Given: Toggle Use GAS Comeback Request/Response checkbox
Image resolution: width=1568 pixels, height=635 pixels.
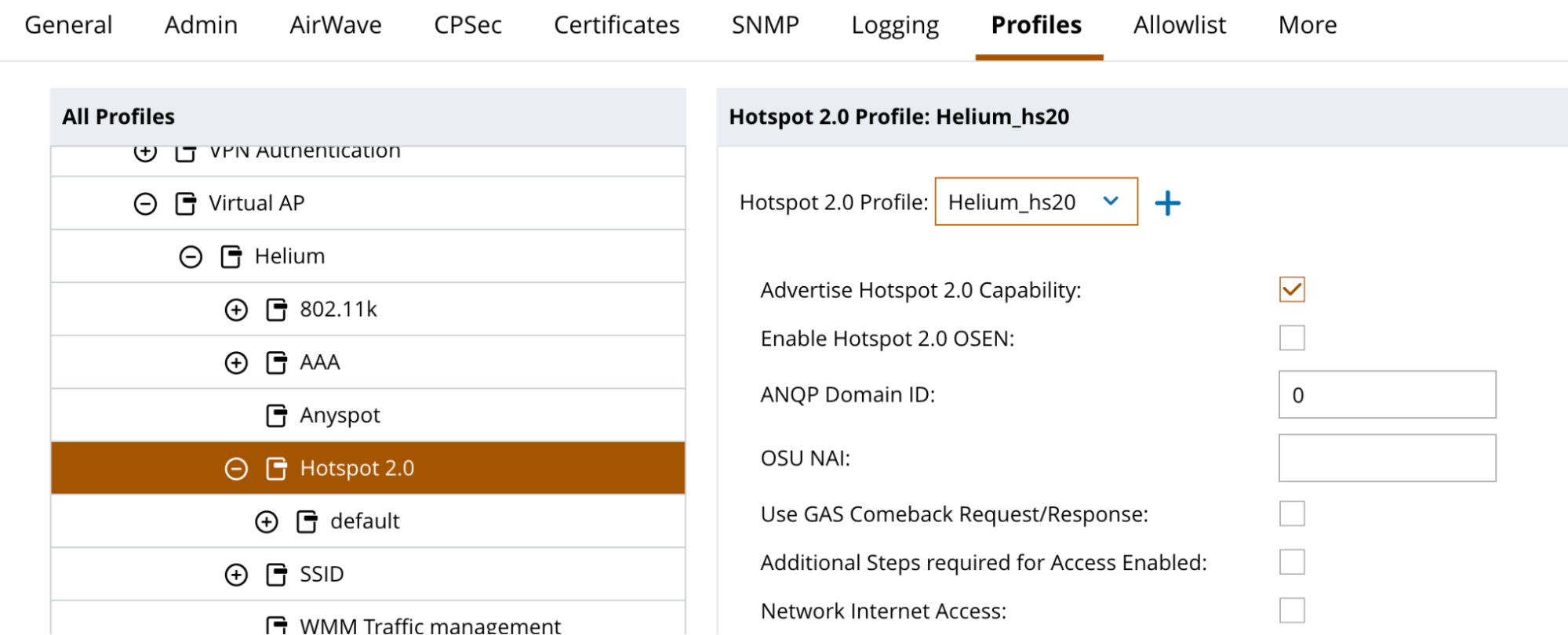Looking at the screenshot, I should tap(1291, 513).
